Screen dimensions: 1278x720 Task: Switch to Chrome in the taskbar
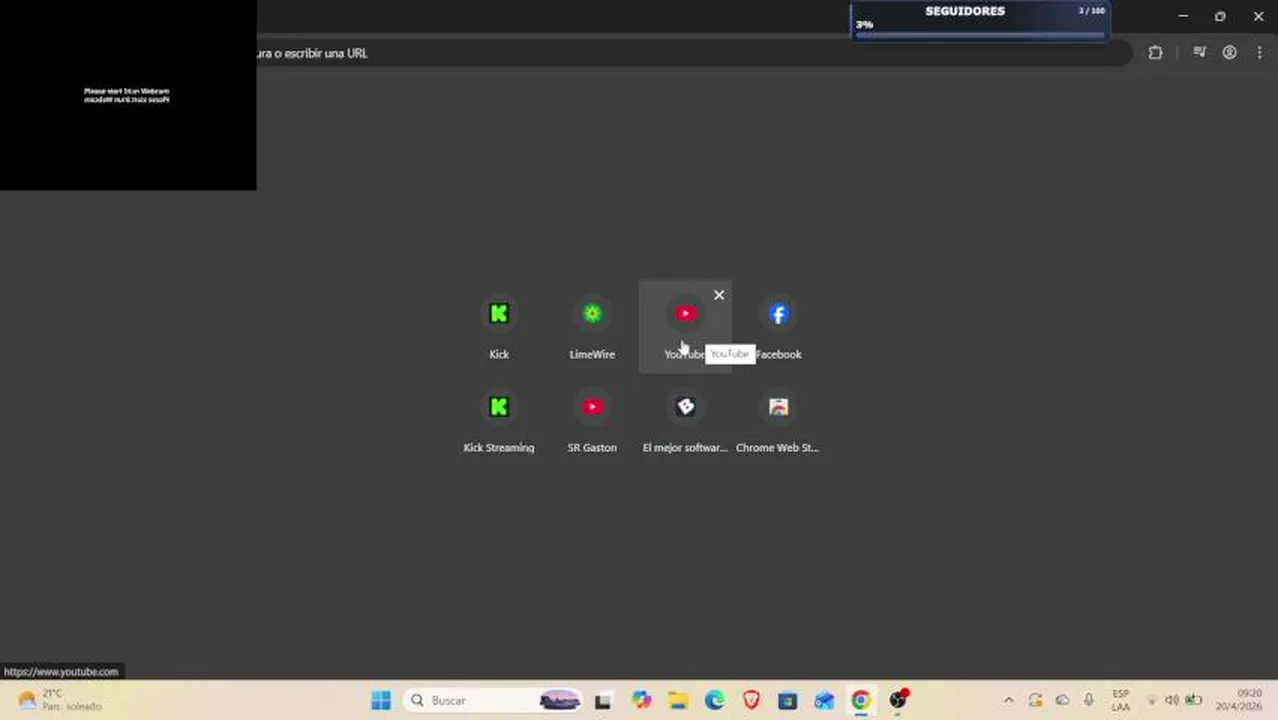pos(860,700)
